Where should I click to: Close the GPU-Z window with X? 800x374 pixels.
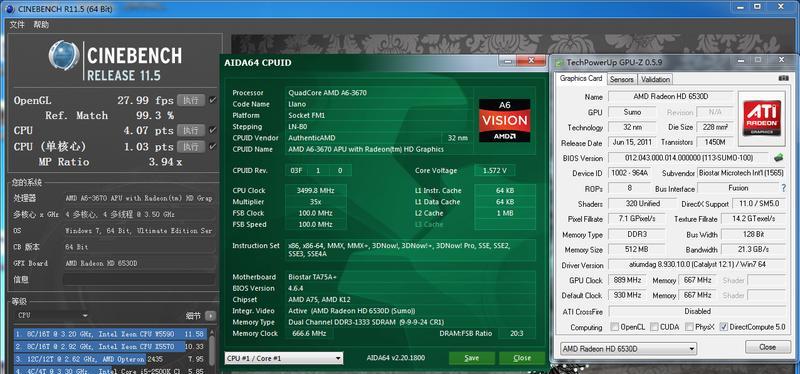pyautogui.click(x=780, y=61)
